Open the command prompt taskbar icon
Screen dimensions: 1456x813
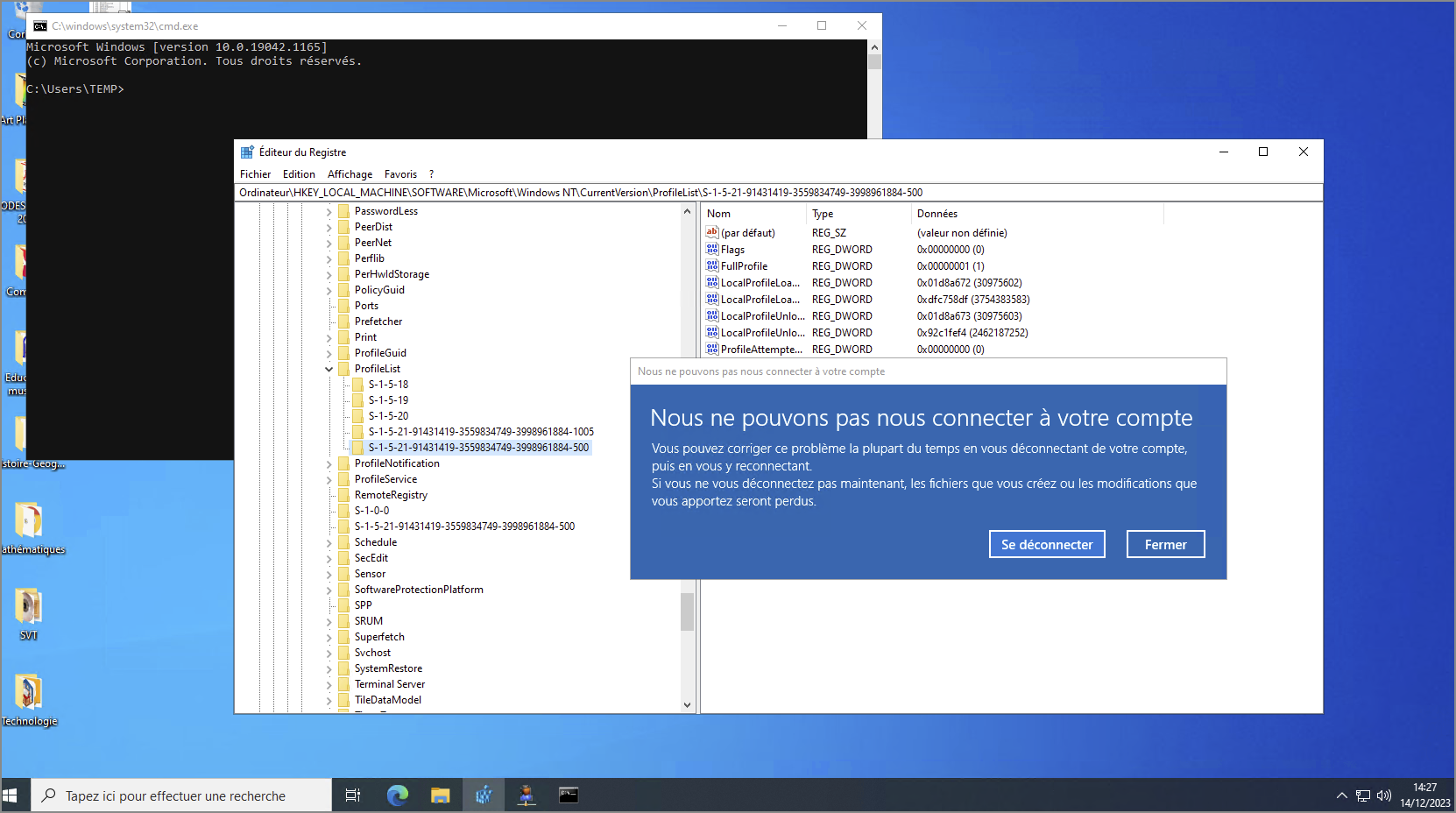[x=569, y=795]
